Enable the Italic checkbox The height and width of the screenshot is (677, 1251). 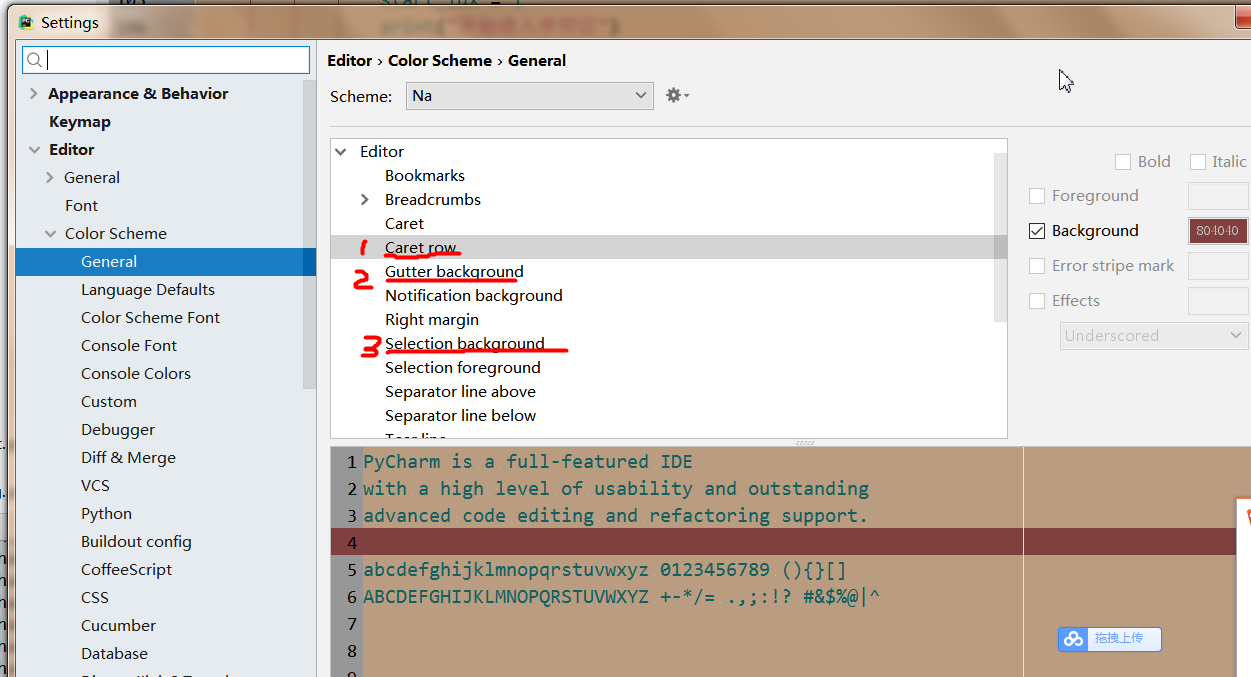coord(1198,162)
